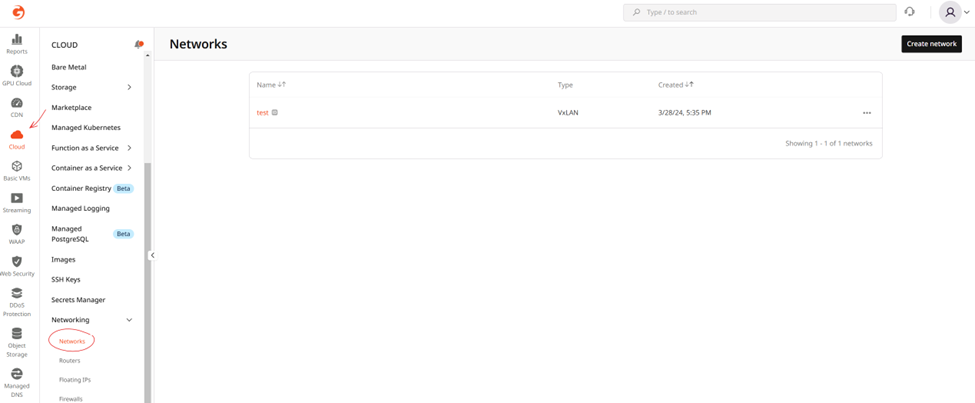Open notifications bell in Cloud panel
This screenshot has width=975, height=403.
pyautogui.click(x=139, y=45)
